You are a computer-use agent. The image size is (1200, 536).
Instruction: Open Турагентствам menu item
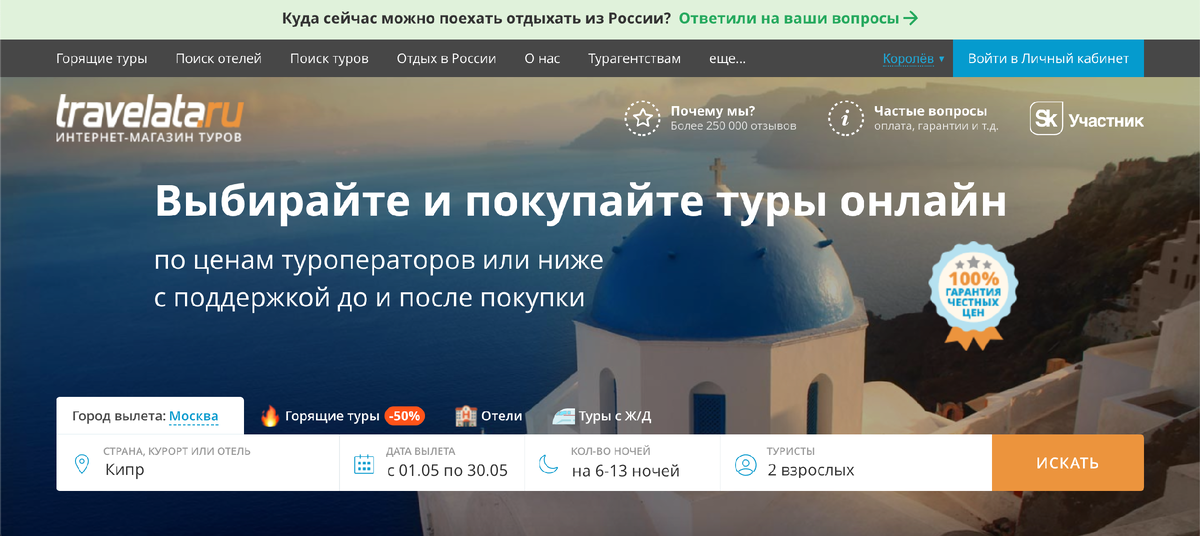point(634,59)
